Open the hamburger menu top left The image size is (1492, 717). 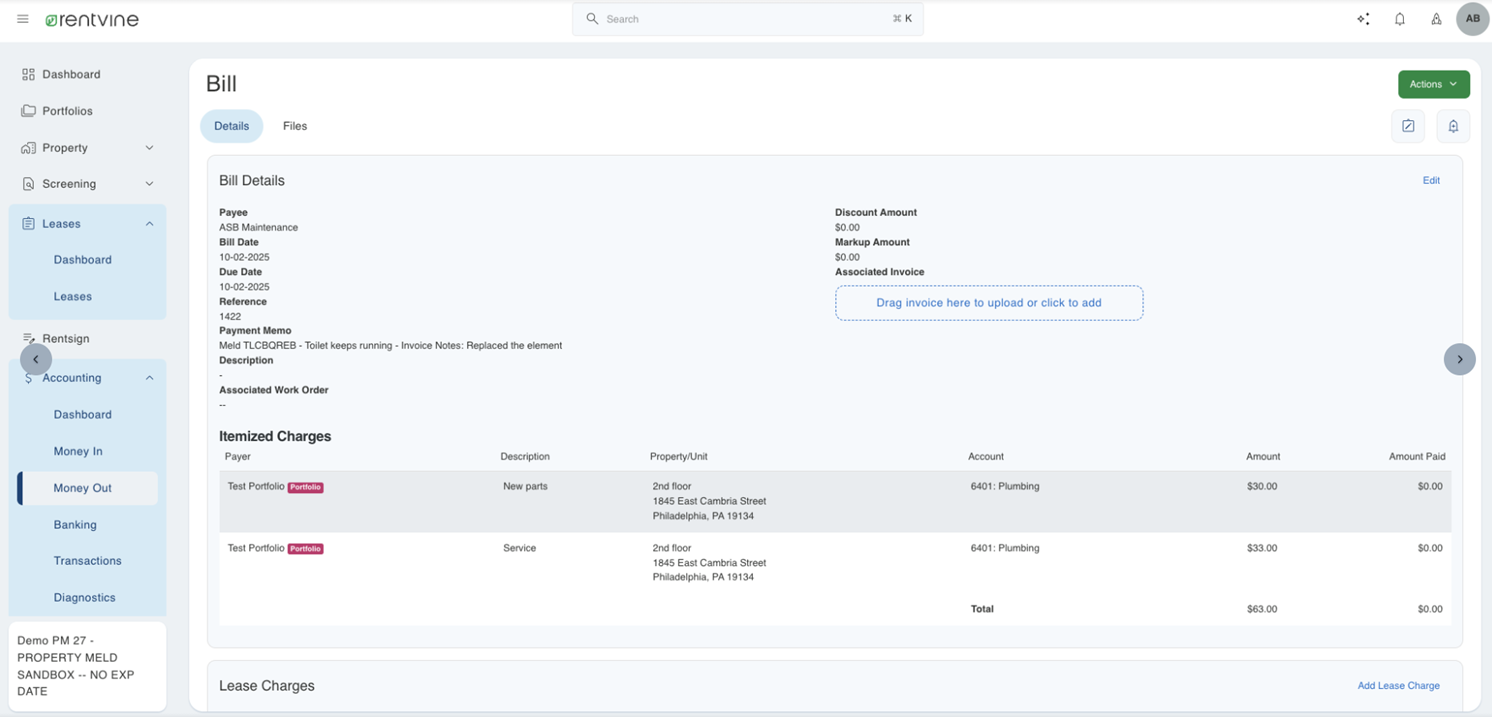[22, 18]
